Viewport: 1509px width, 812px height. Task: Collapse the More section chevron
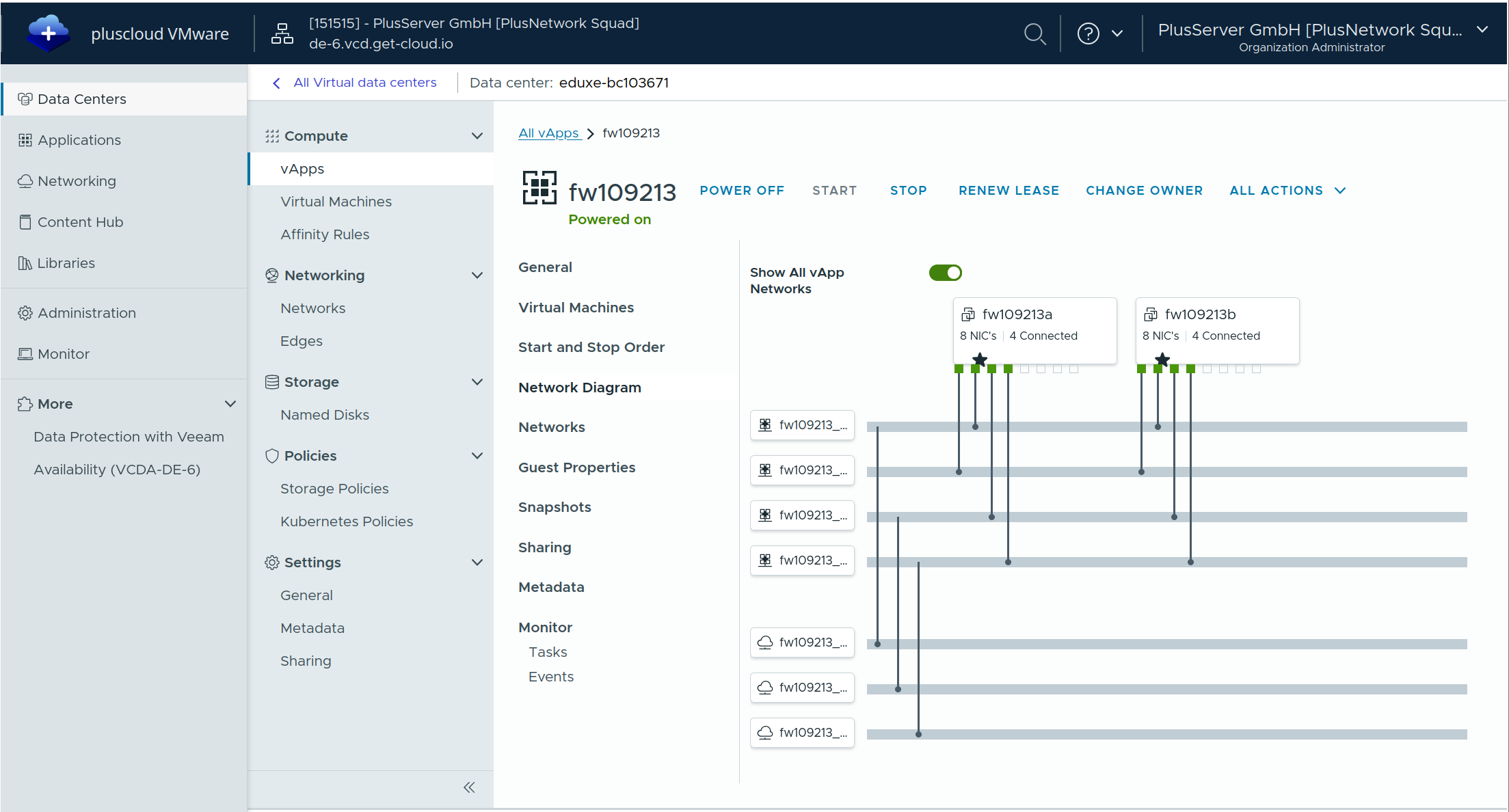[230, 404]
